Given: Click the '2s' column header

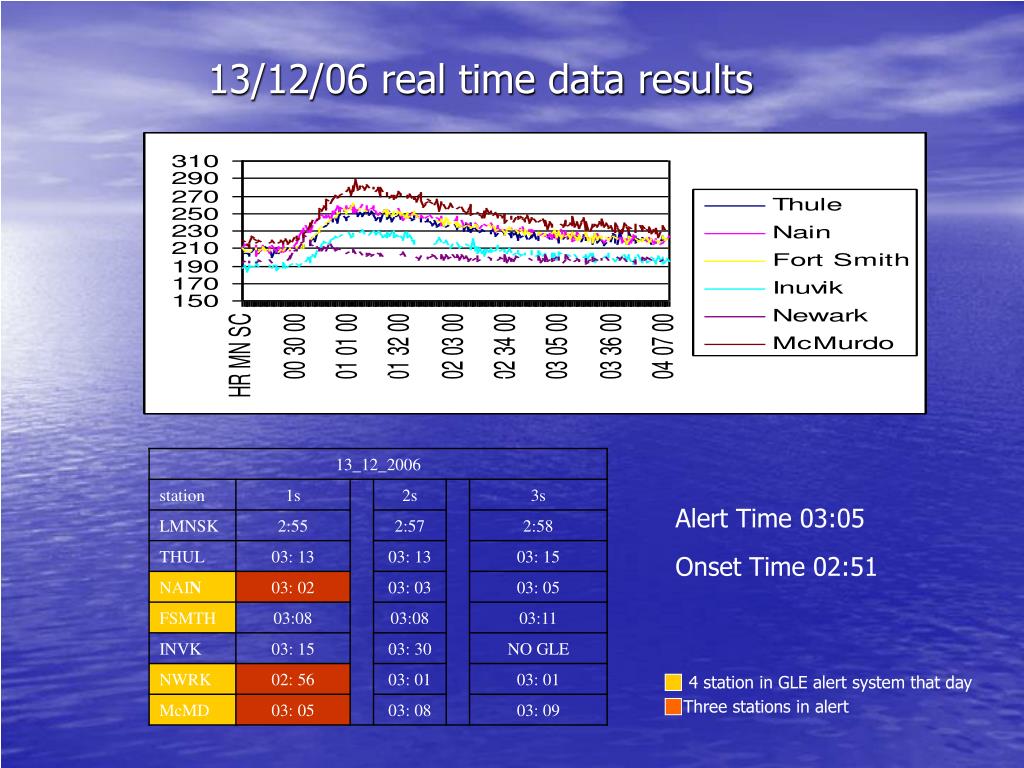Looking at the screenshot, I should pyautogui.click(x=409, y=496).
